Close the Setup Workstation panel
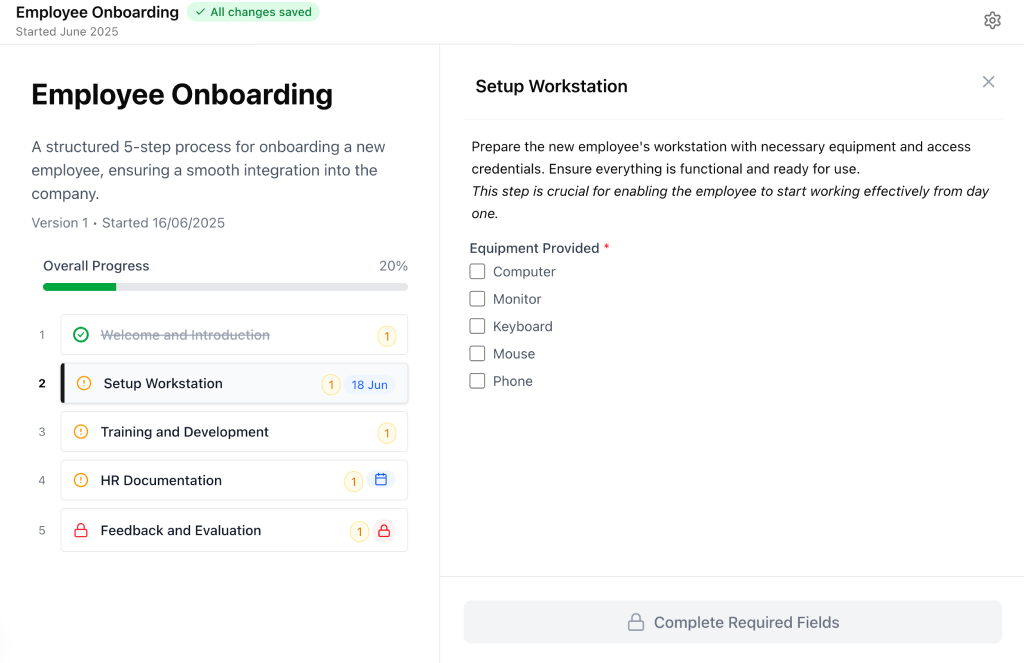 [x=988, y=82]
